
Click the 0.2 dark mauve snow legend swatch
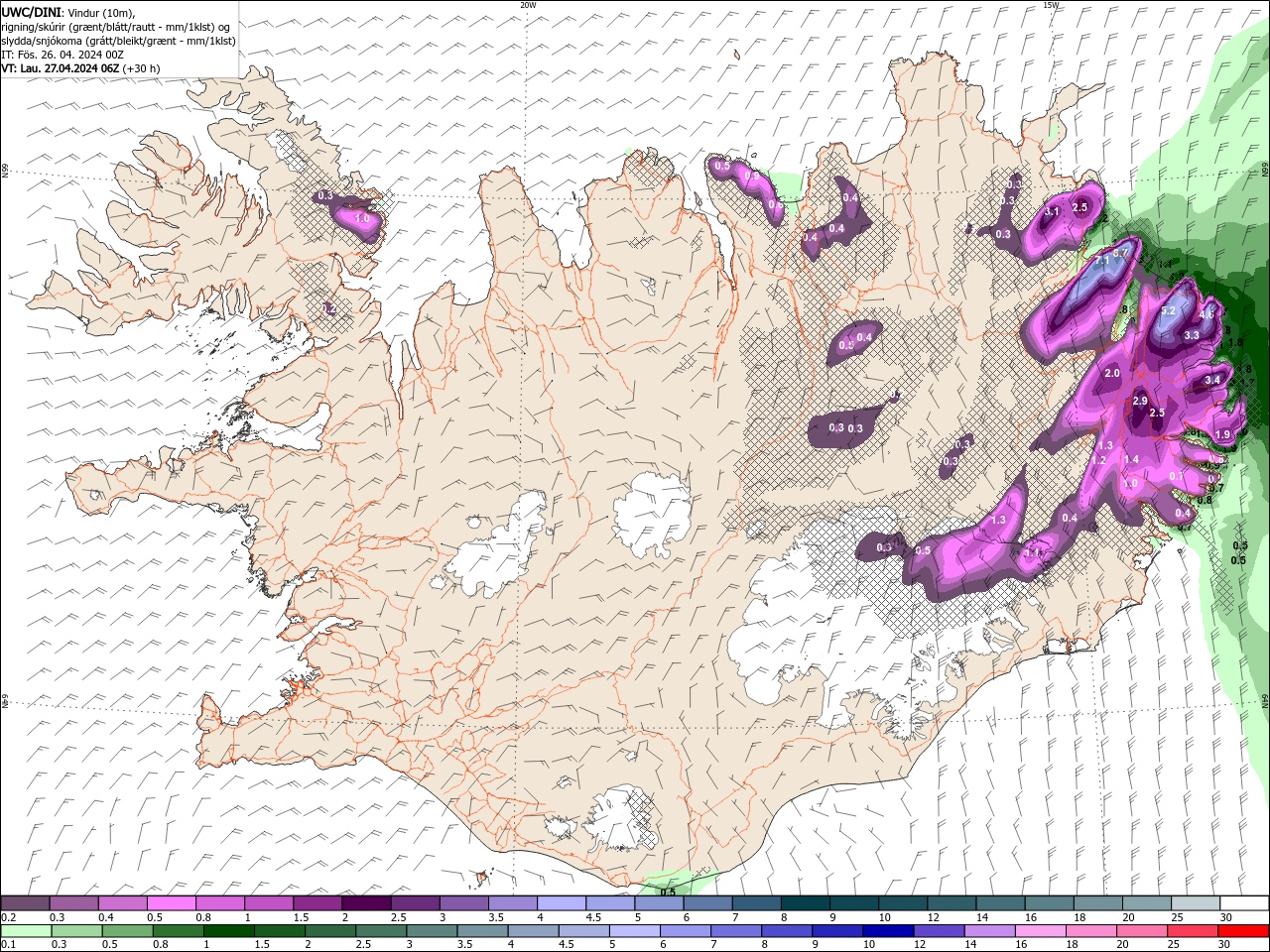click(x=25, y=903)
